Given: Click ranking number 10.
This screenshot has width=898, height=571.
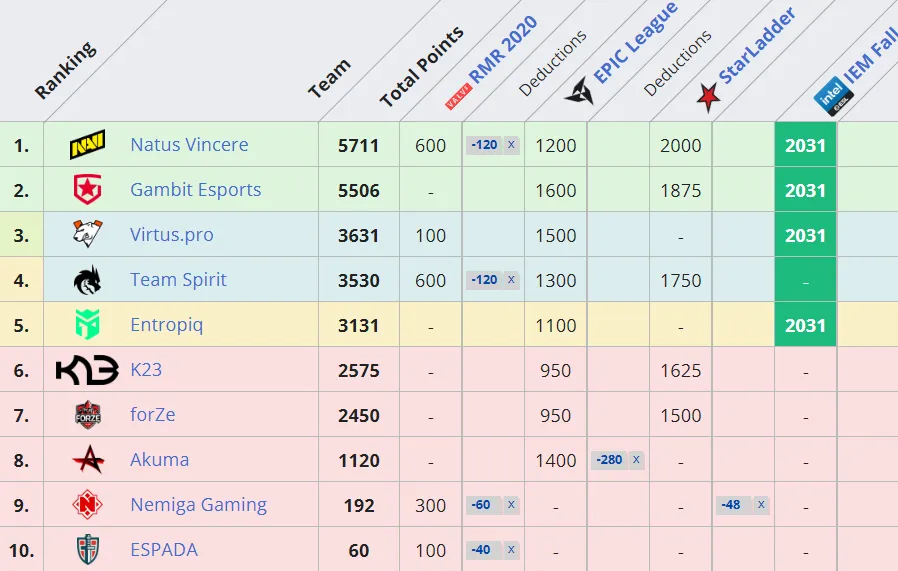Looking at the screenshot, I should pos(21,550).
